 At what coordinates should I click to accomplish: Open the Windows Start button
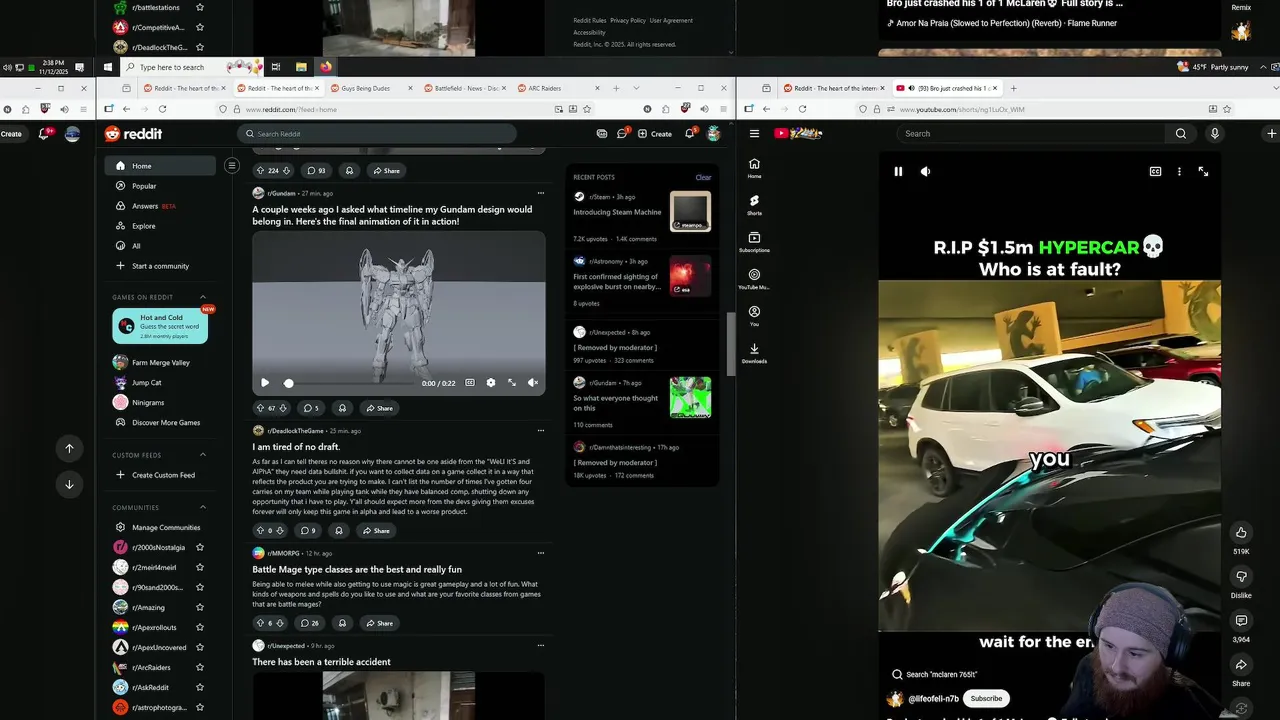108,67
